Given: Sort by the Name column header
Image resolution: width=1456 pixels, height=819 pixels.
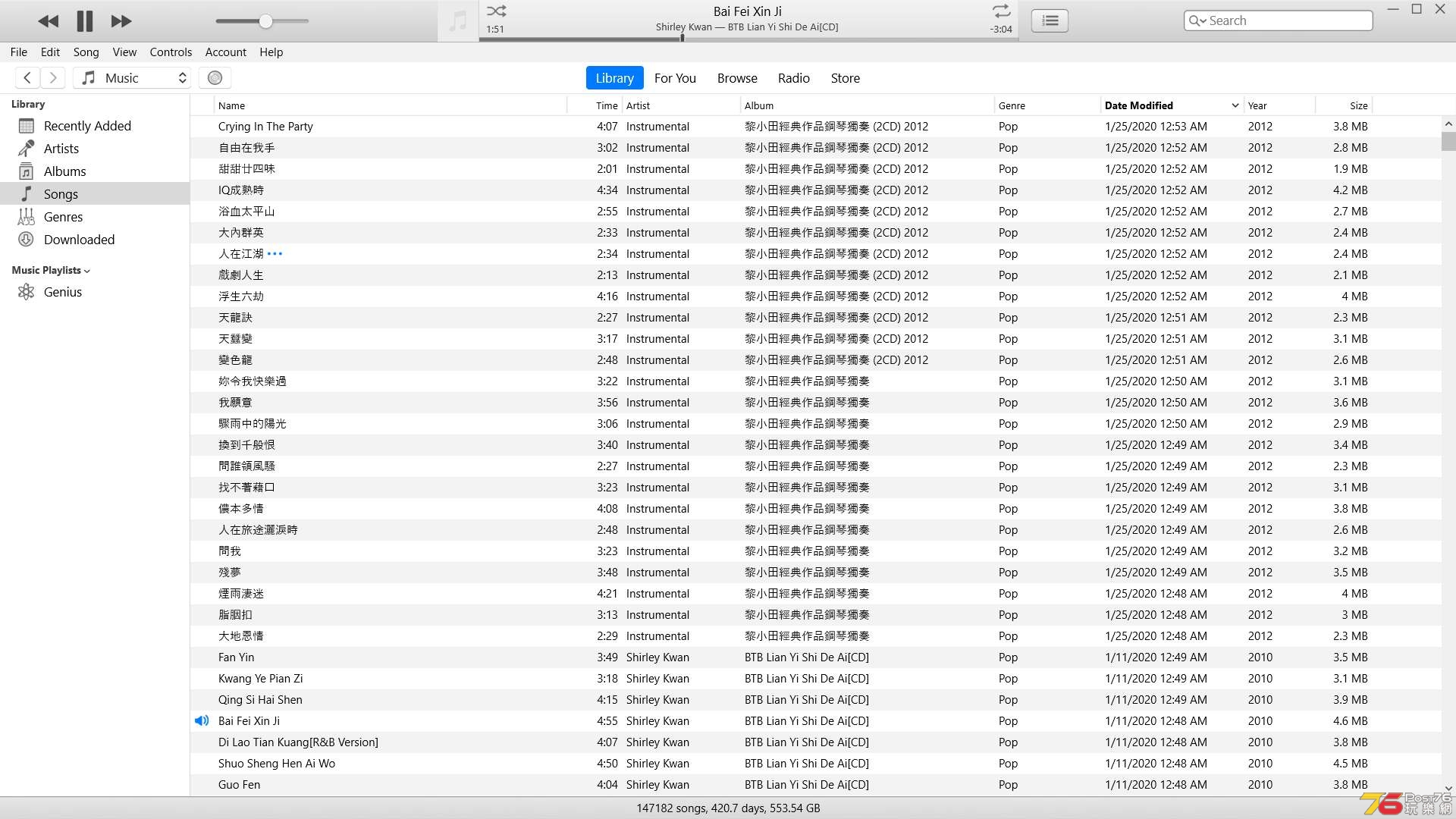Looking at the screenshot, I should (x=390, y=105).
